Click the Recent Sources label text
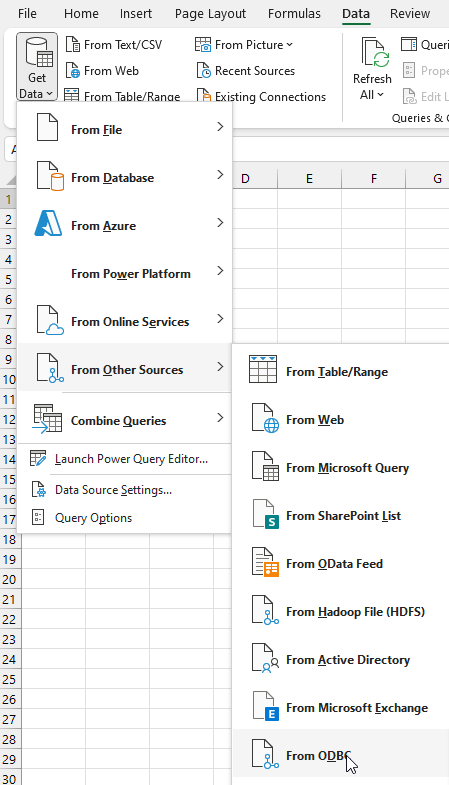 click(x=255, y=71)
